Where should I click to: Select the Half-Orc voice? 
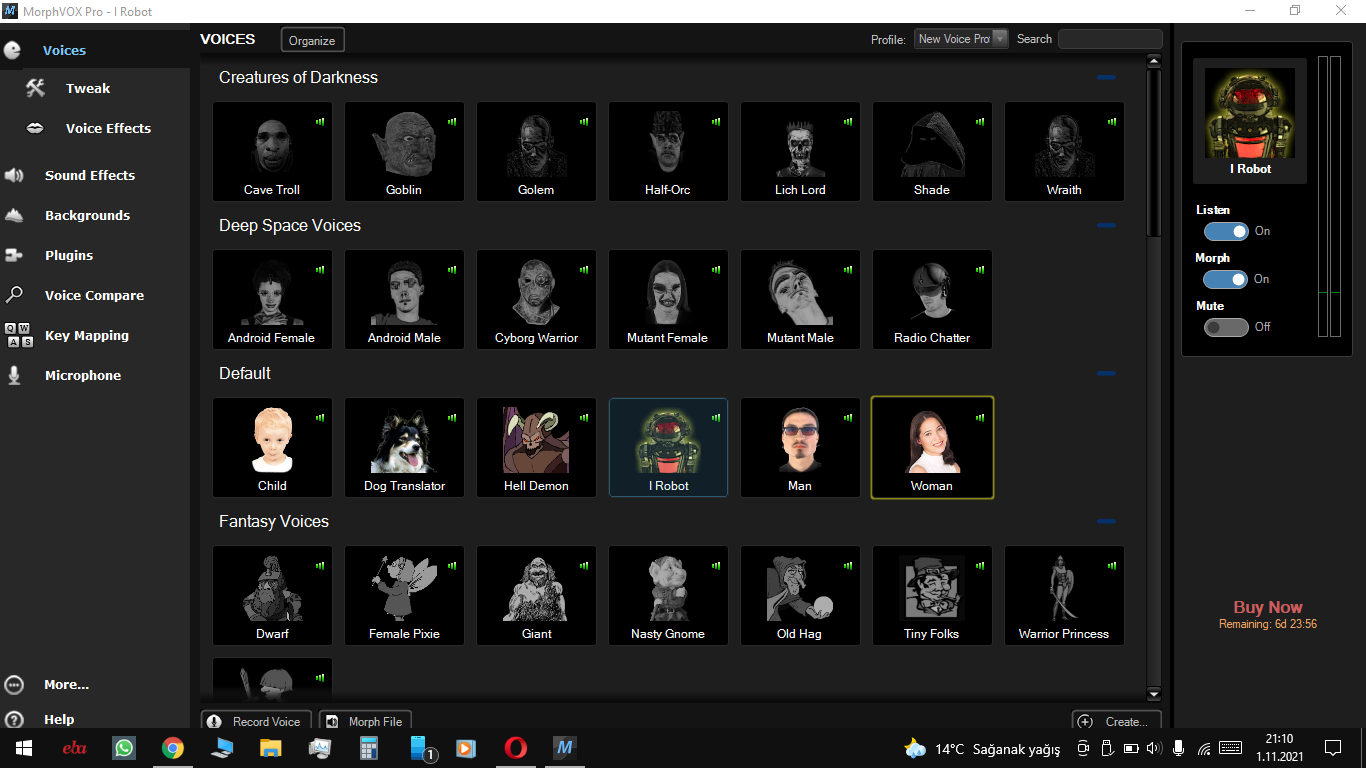coord(668,151)
